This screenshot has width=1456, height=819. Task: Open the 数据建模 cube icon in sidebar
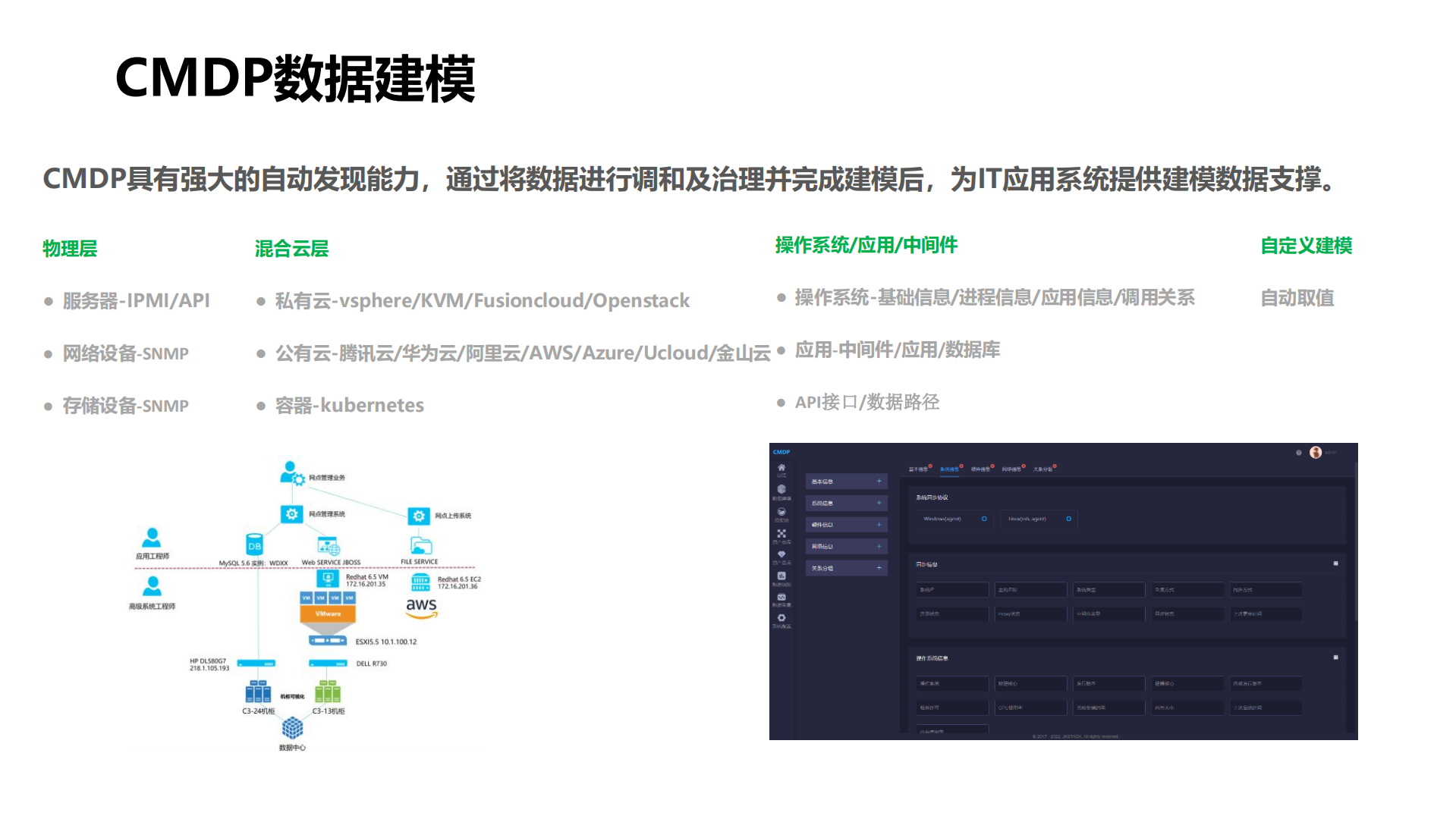point(781,489)
